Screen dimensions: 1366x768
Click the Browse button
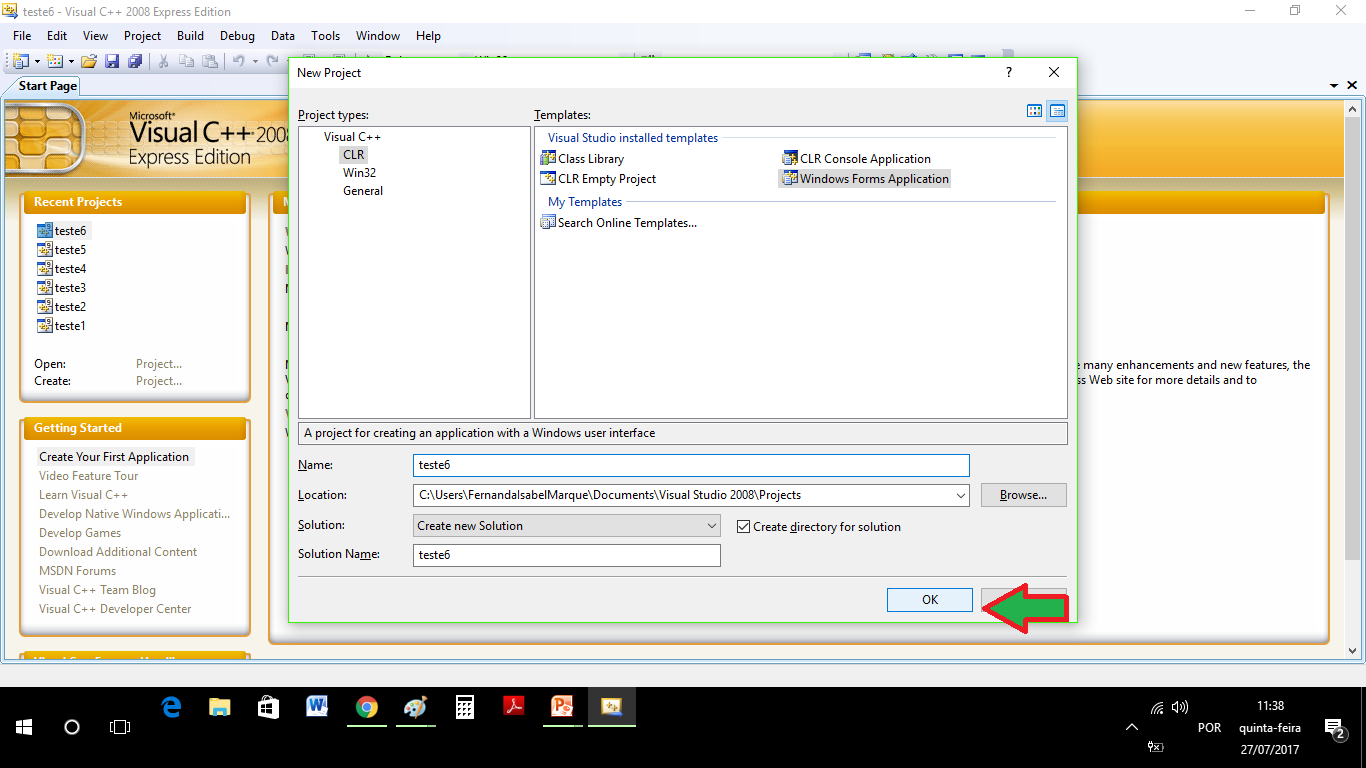click(1023, 495)
